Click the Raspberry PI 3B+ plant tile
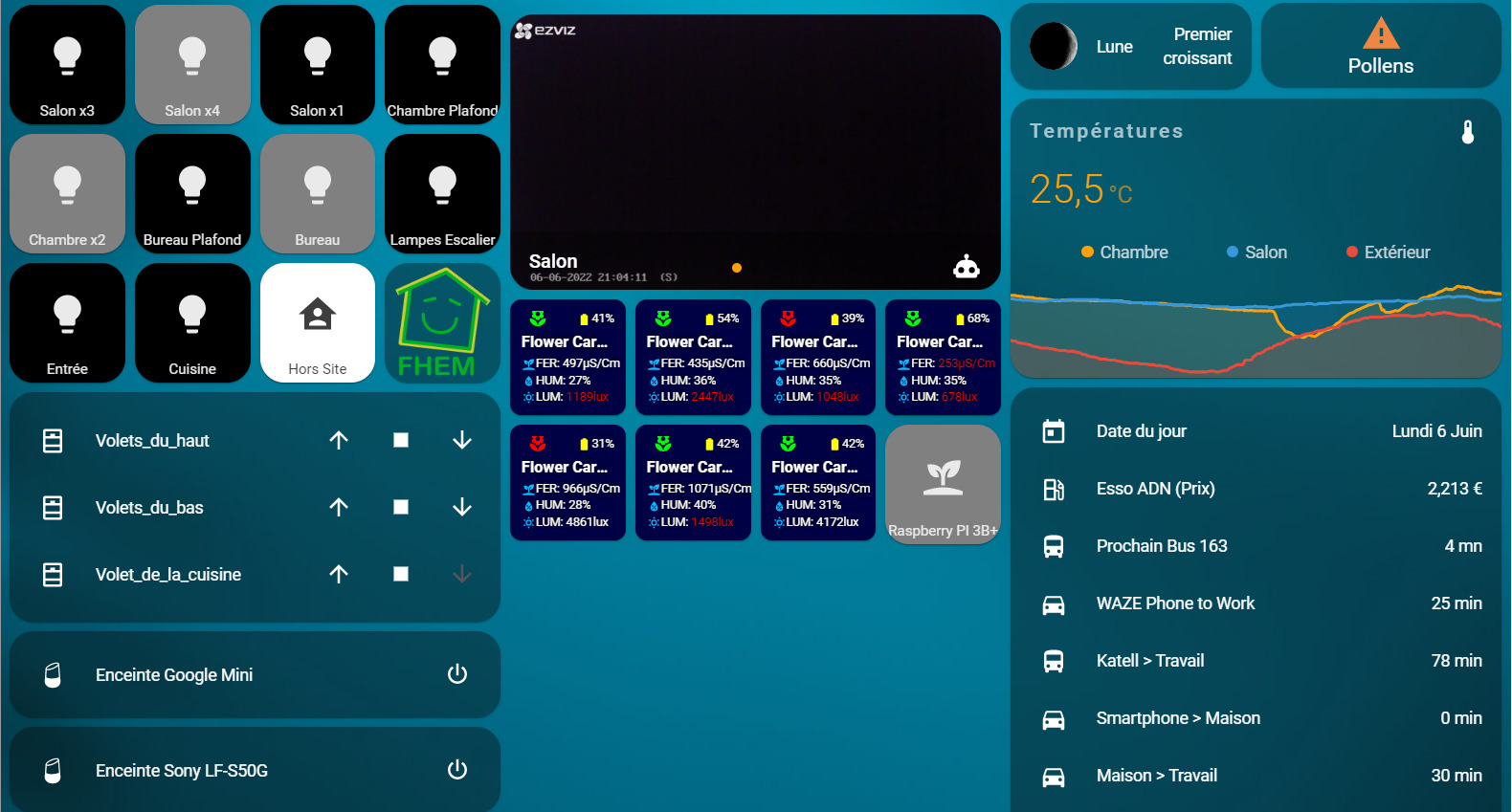Screen dimensions: 1512x812 click(x=943, y=485)
